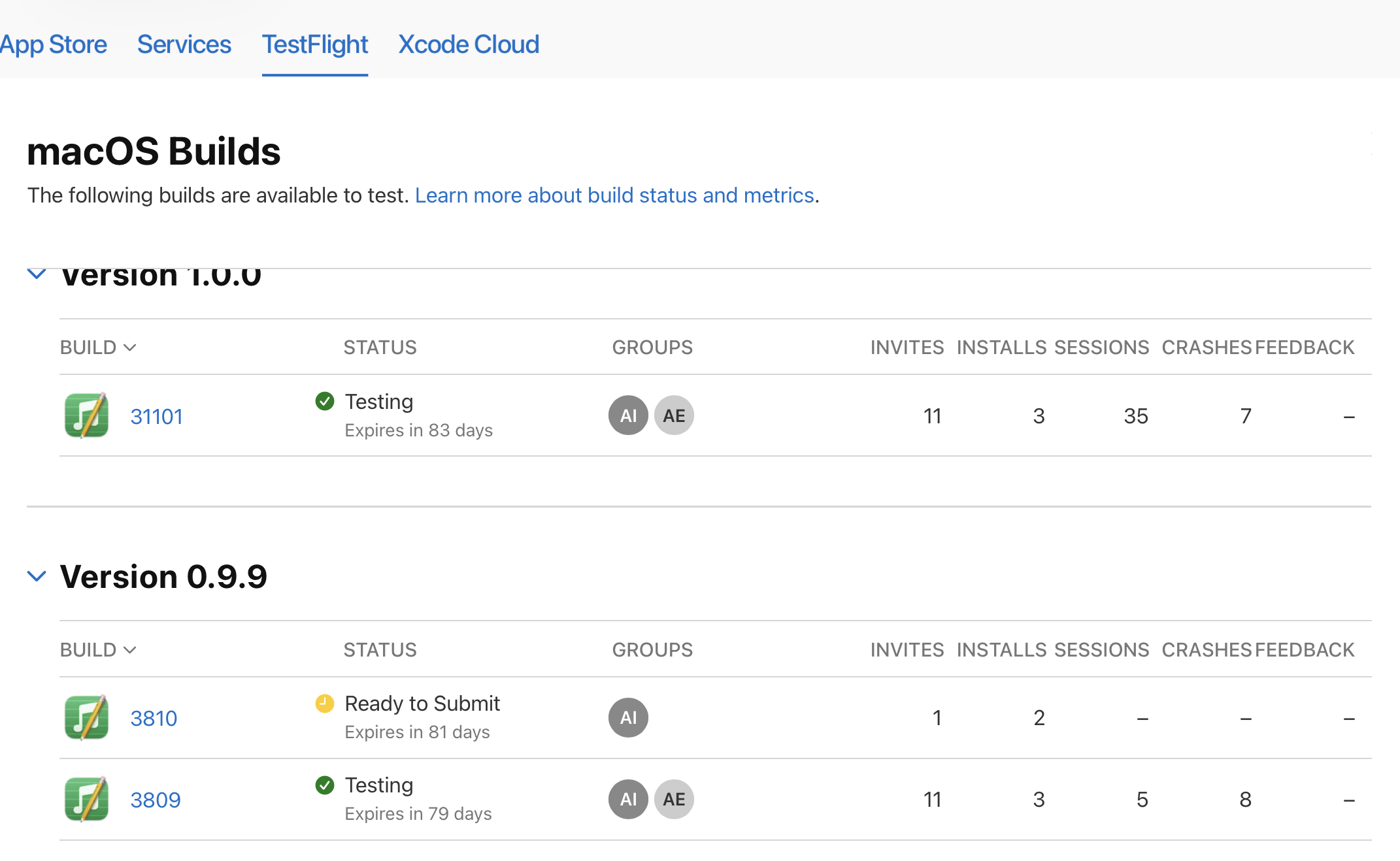Click yellow Ready to Submit status icon
The height and width of the screenshot is (861, 1400).
(x=325, y=703)
